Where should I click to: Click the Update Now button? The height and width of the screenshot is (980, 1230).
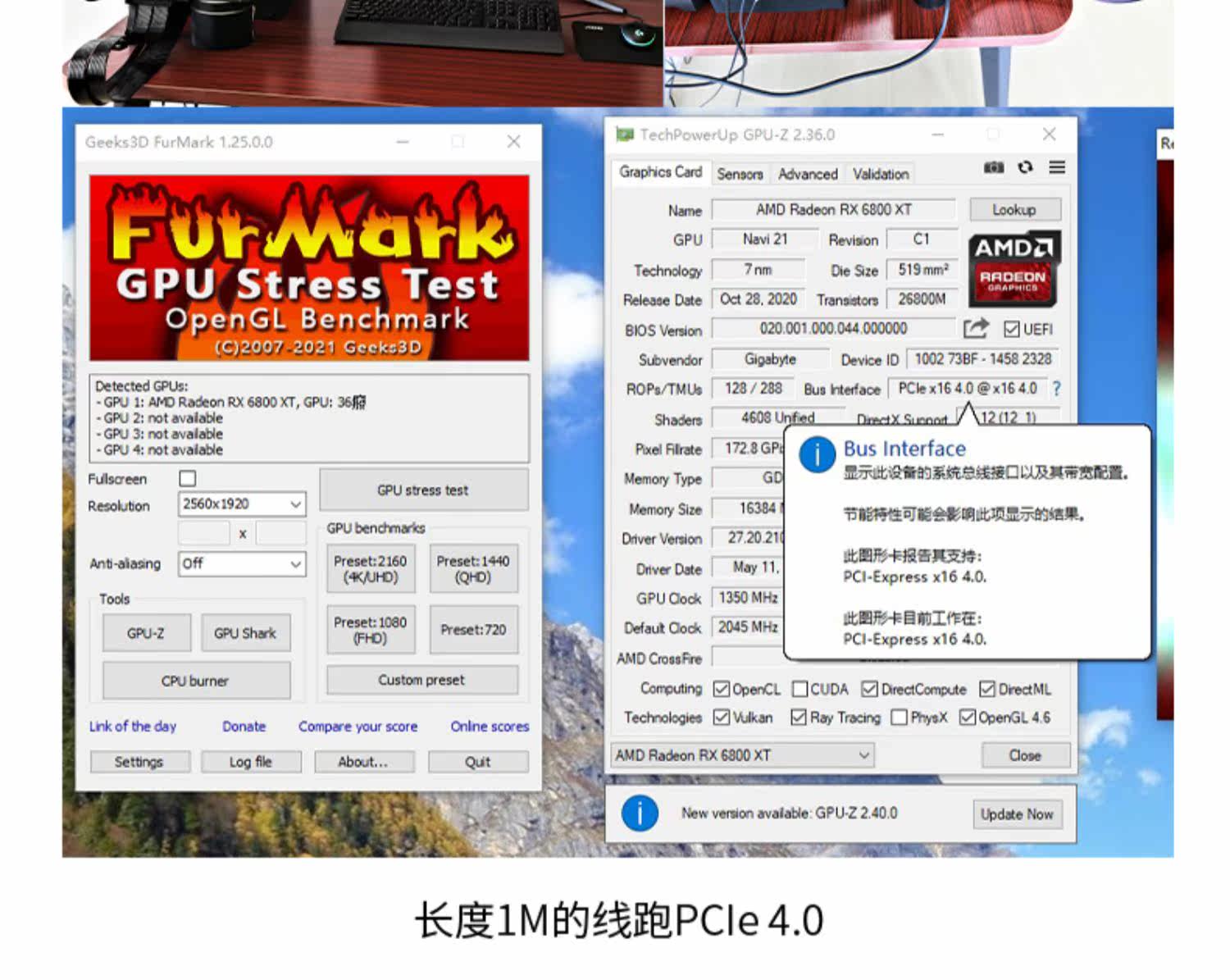pyautogui.click(x=1018, y=814)
